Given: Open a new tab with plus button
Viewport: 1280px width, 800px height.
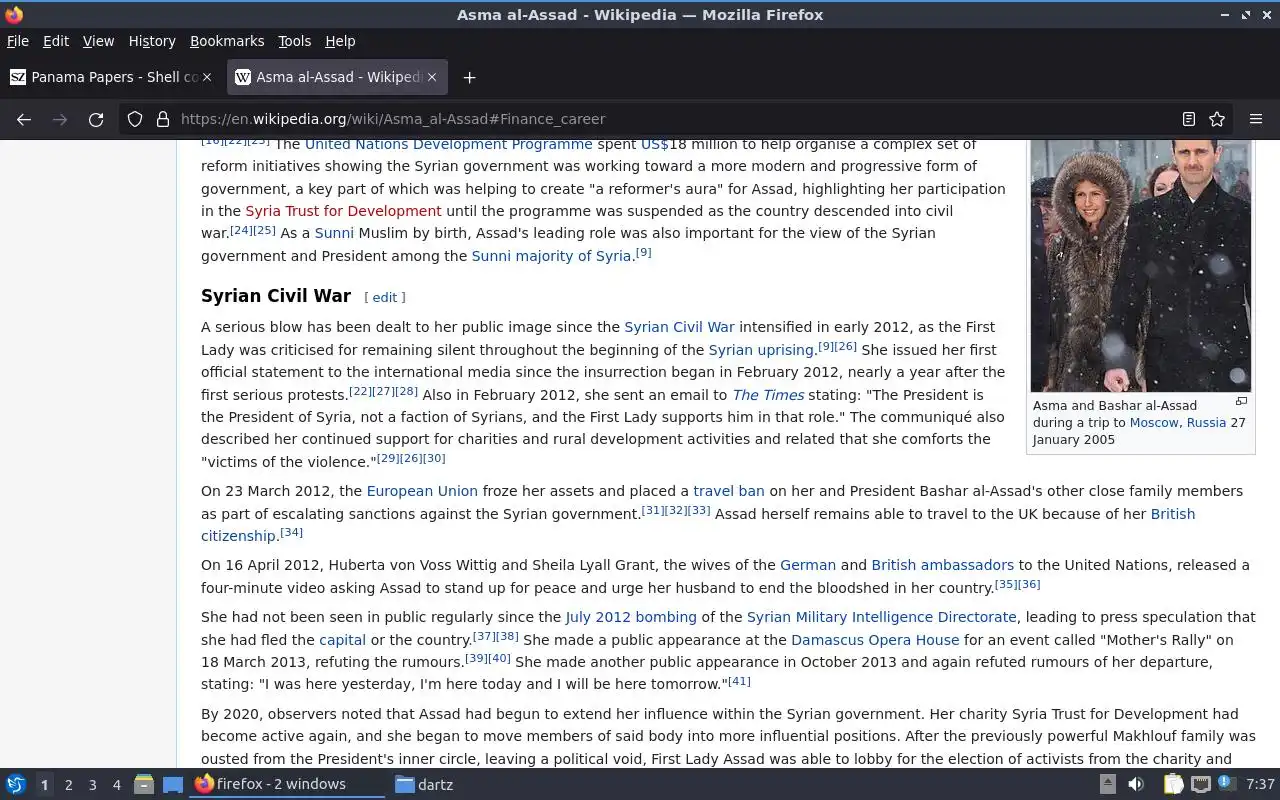Looking at the screenshot, I should click(x=469, y=77).
